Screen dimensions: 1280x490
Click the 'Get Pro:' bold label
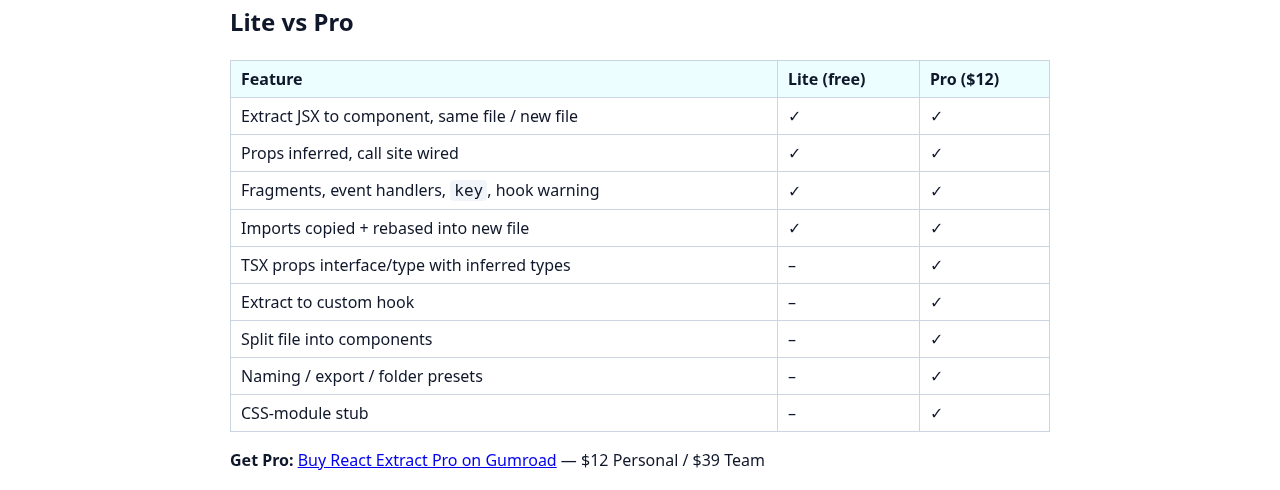point(262,460)
